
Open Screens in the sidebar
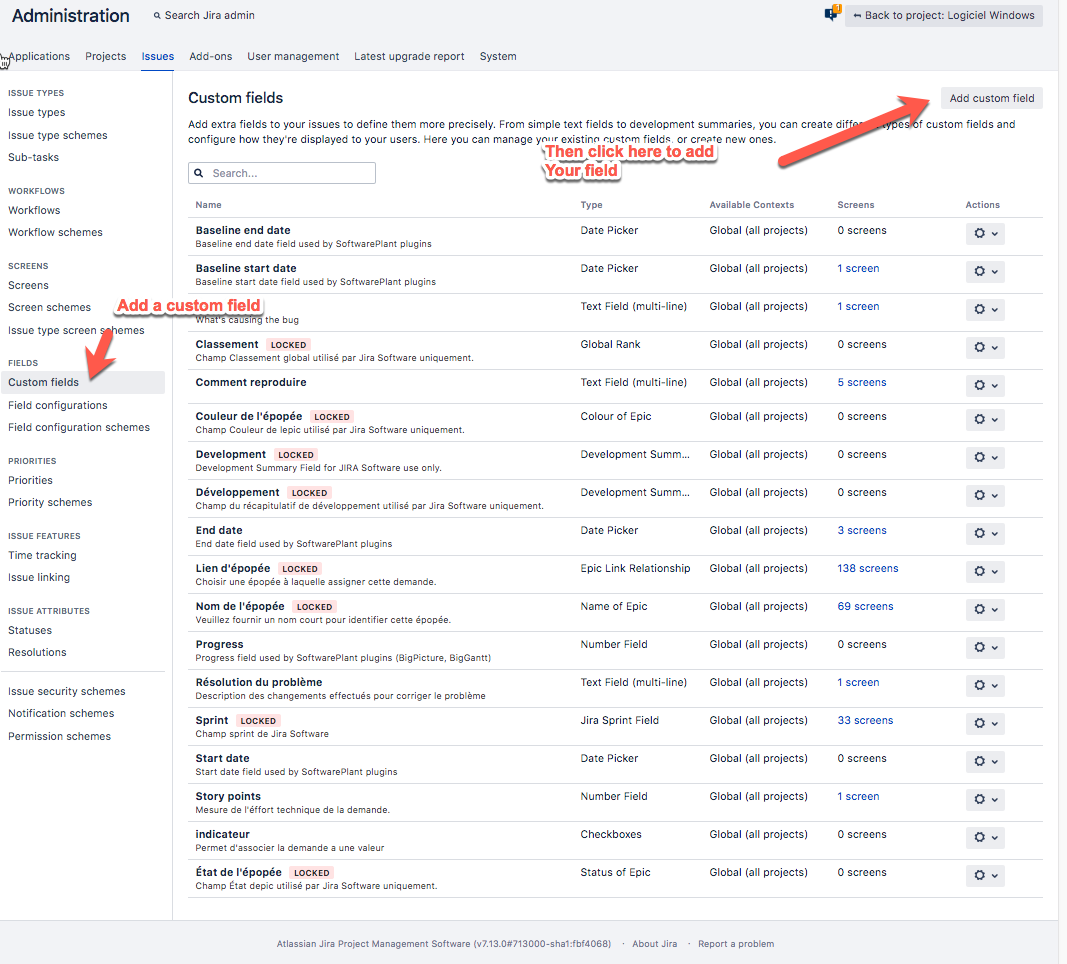coord(28,285)
